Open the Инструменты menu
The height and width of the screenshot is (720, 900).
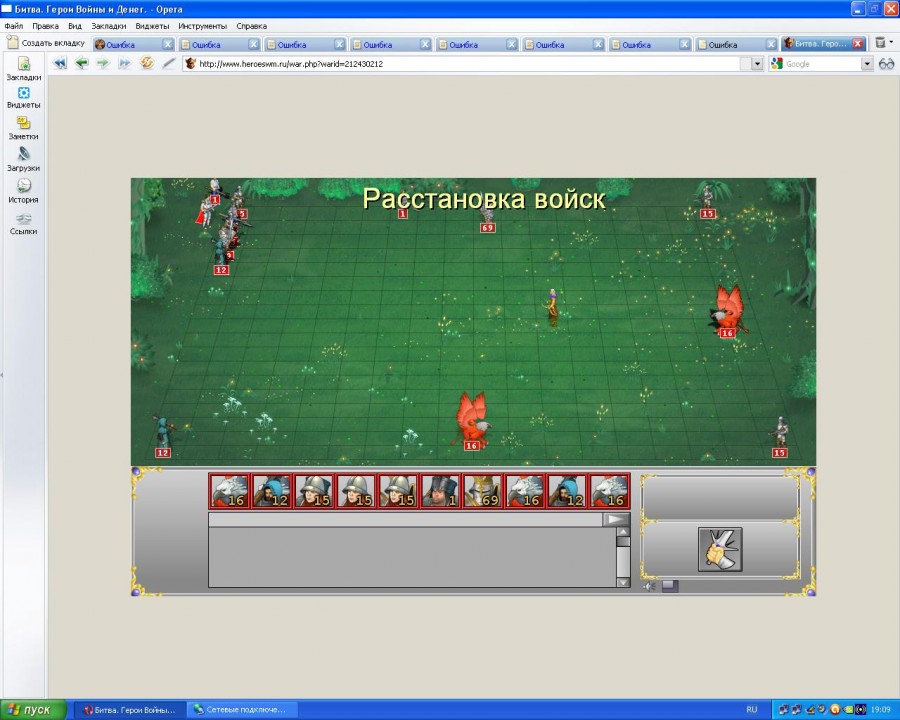pos(202,26)
